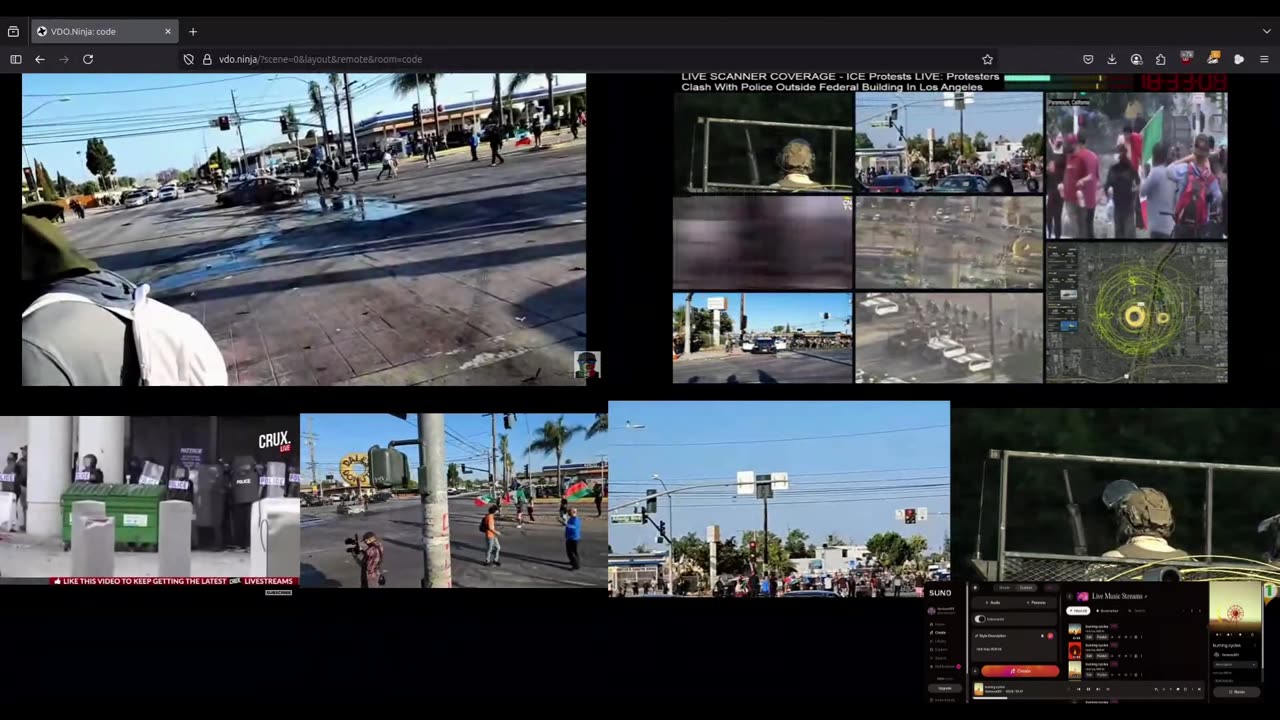Click the Persona button in Suno
The width and height of the screenshot is (1280, 720).
coord(1037,602)
